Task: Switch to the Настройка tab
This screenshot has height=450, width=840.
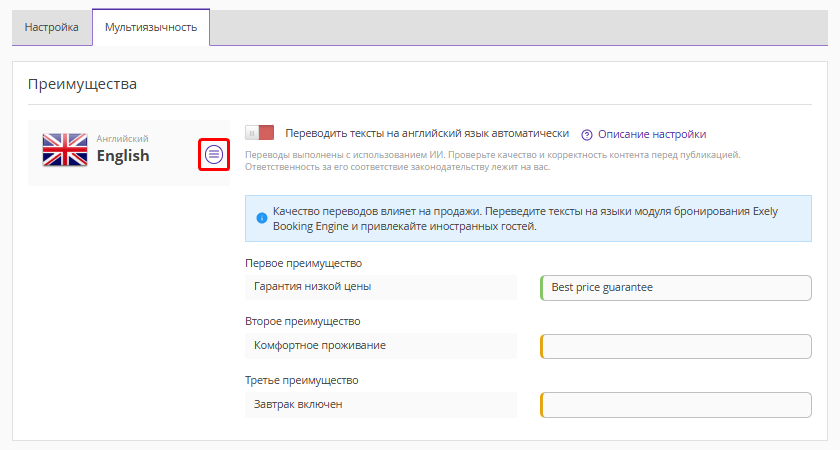Action: point(52,27)
